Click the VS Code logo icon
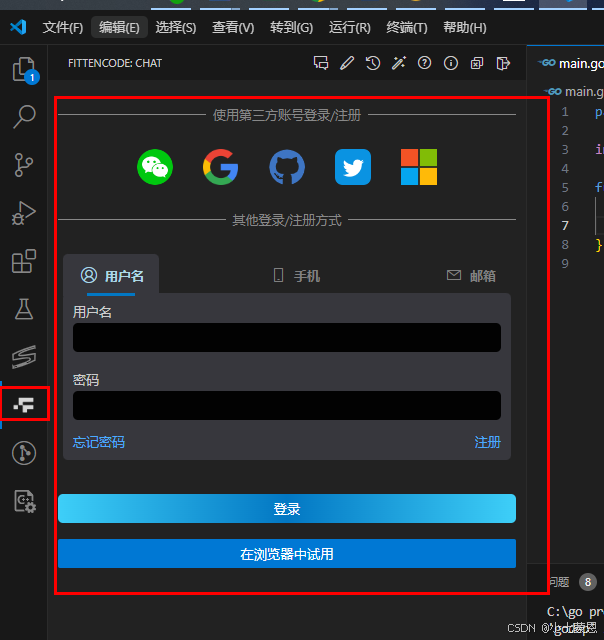This screenshot has height=640, width=604. click(x=18, y=27)
